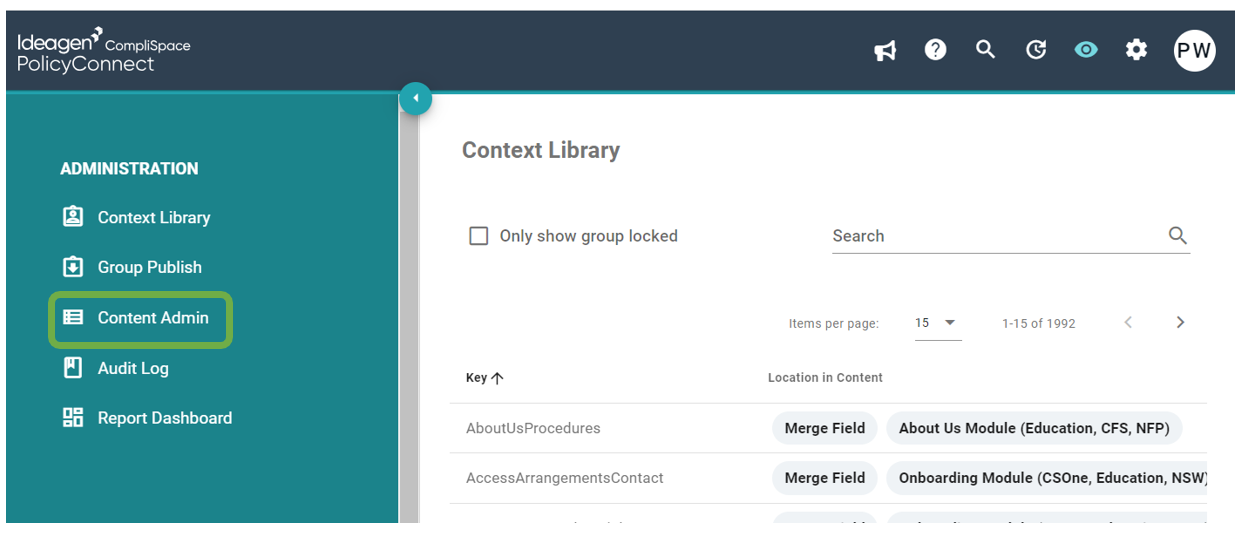Viewport: 1240px width, 533px height.
Task: Tick the Only show group locked checkbox
Action: point(479,236)
